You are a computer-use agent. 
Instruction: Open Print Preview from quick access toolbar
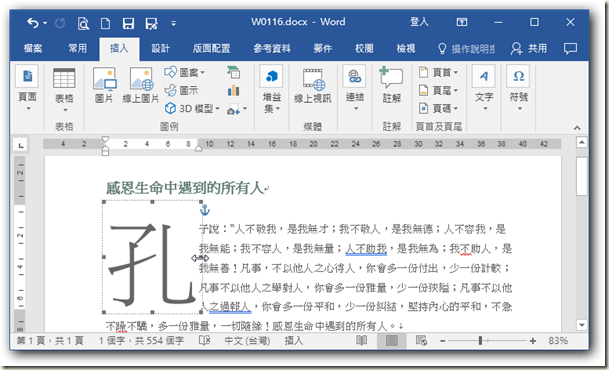tap(83, 24)
